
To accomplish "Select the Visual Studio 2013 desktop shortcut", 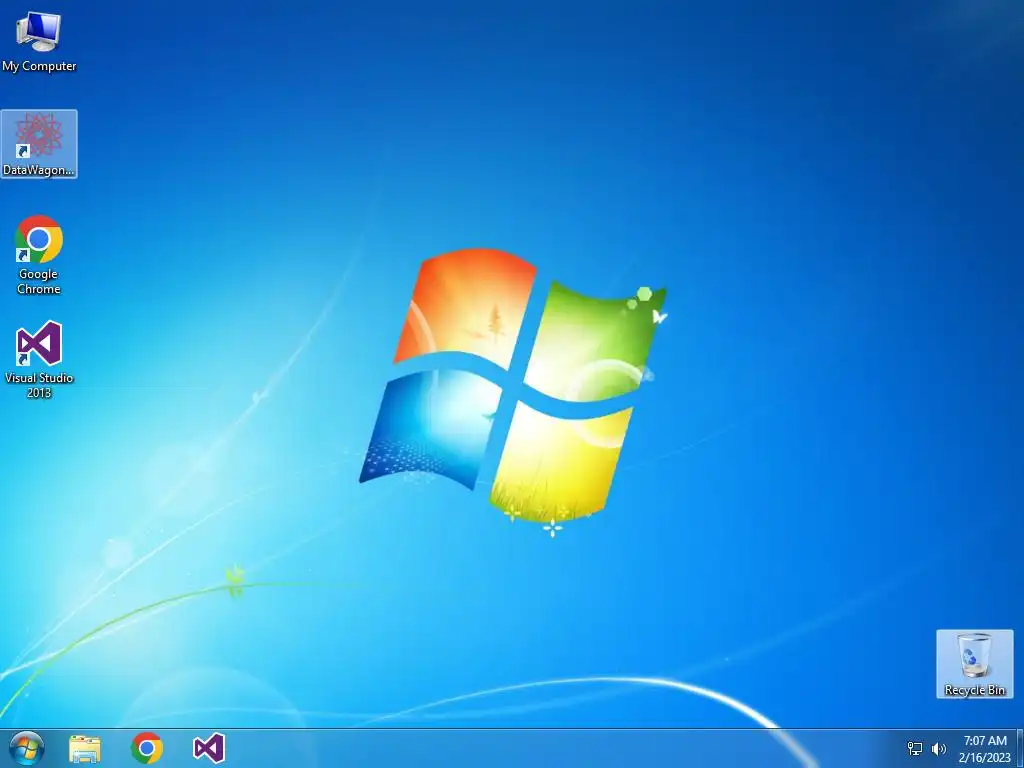I will click(x=39, y=359).
